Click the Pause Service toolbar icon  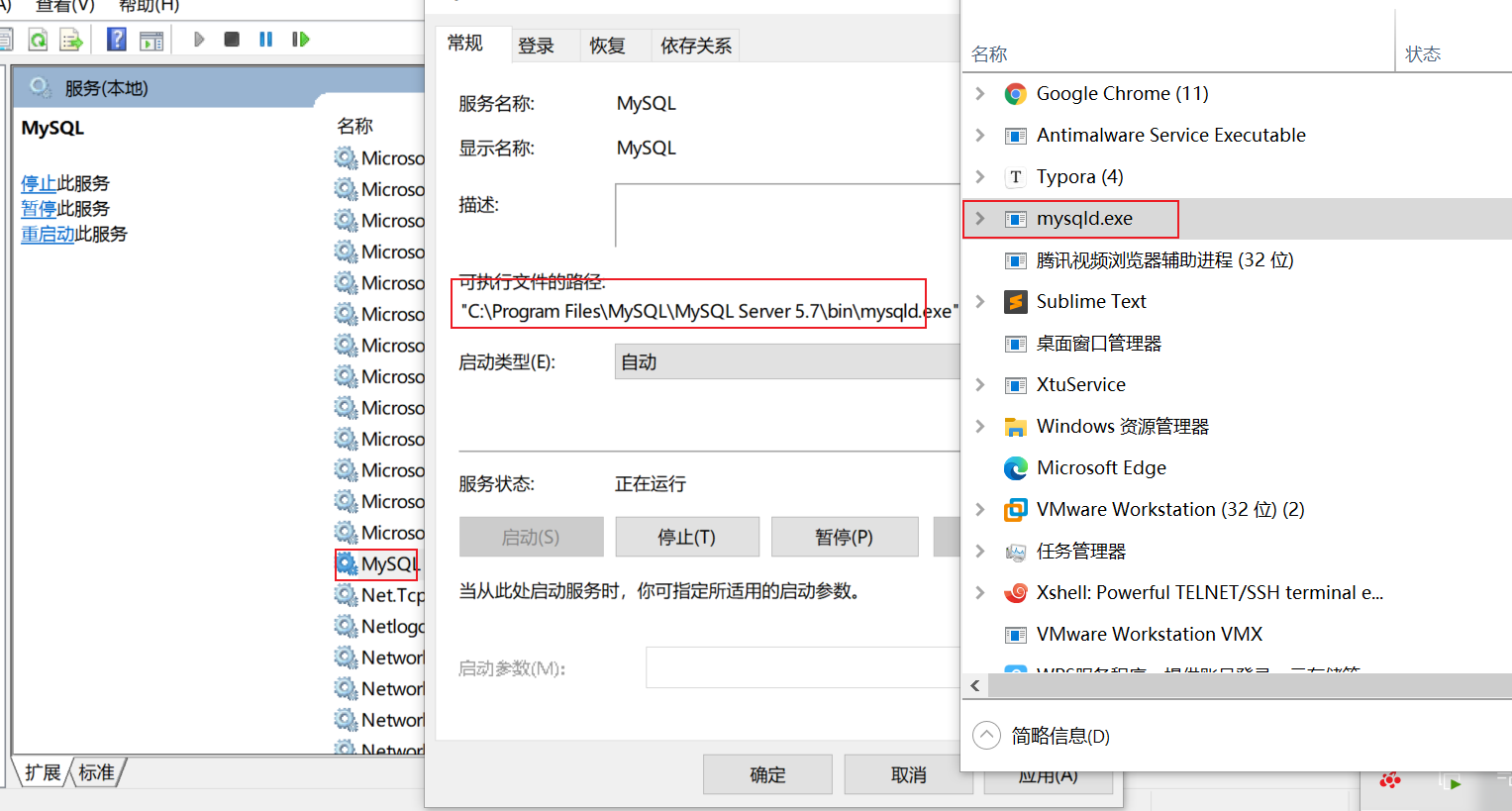pos(265,40)
